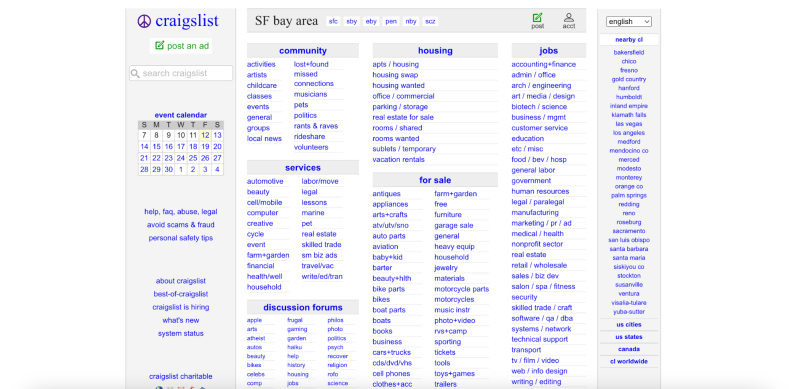This screenshot has width=800, height=389.
Task: Click the event calendar heading link
Action: (181, 115)
